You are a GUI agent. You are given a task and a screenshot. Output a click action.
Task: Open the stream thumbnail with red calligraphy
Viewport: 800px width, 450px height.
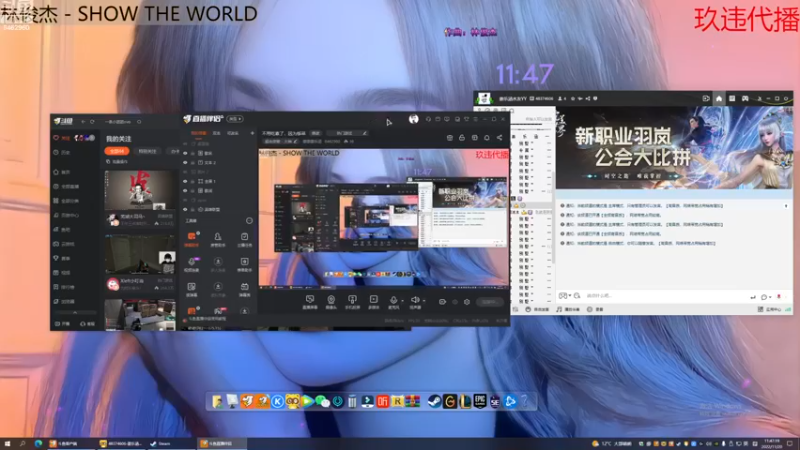(139, 190)
